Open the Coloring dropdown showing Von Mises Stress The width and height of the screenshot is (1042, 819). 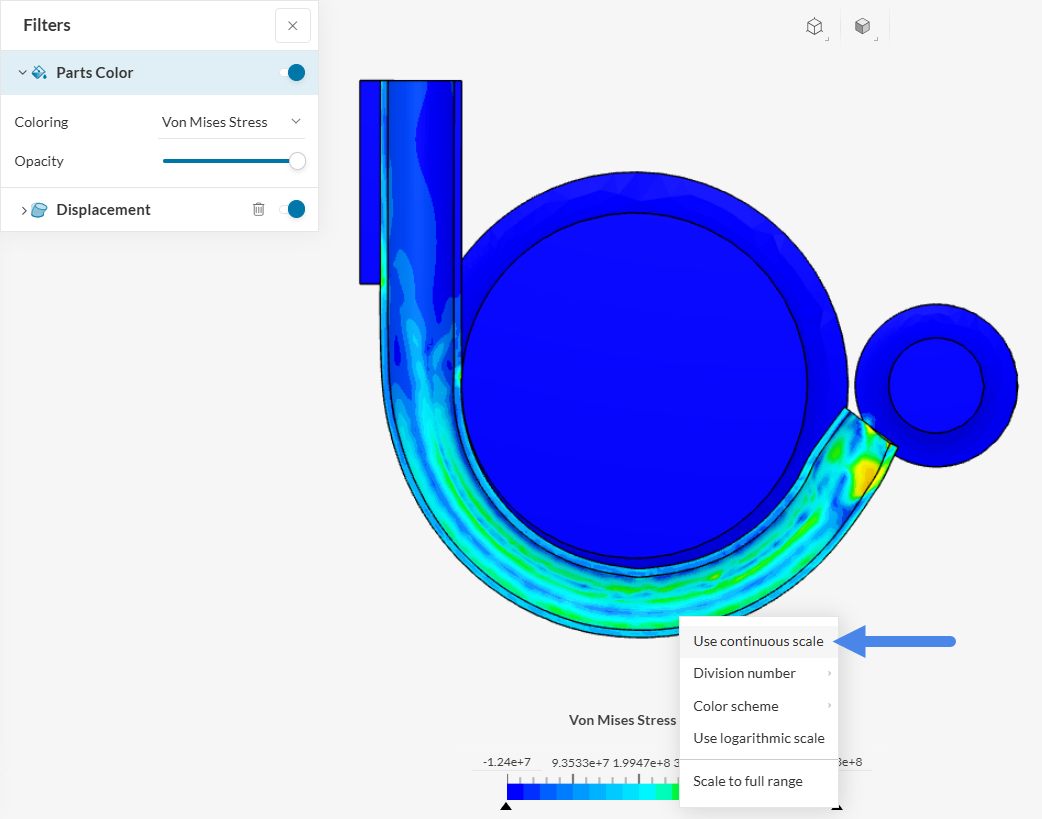tap(232, 122)
